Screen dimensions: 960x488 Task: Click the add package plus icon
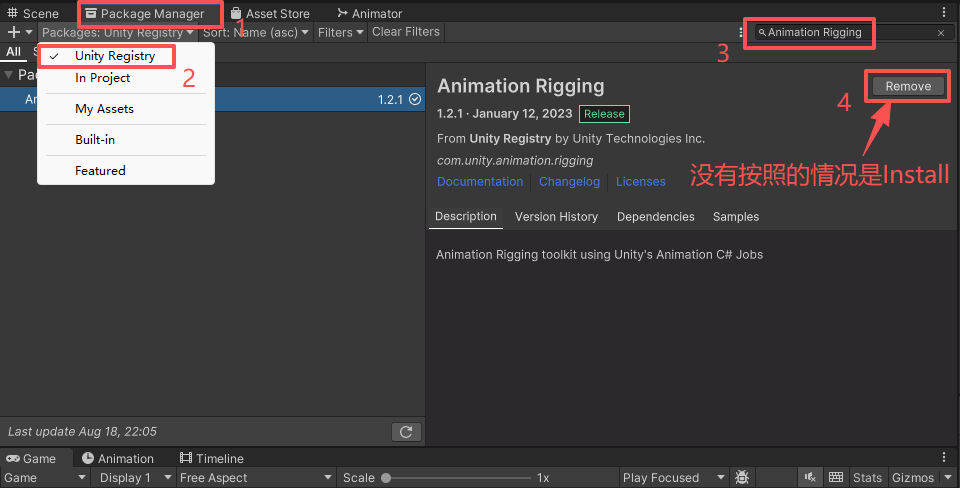tap(14, 32)
